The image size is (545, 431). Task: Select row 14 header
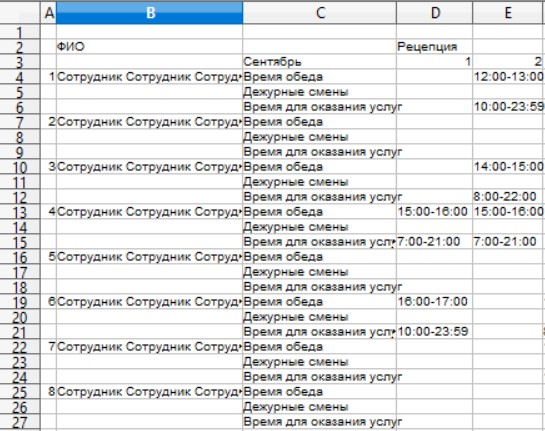[x=20, y=226]
